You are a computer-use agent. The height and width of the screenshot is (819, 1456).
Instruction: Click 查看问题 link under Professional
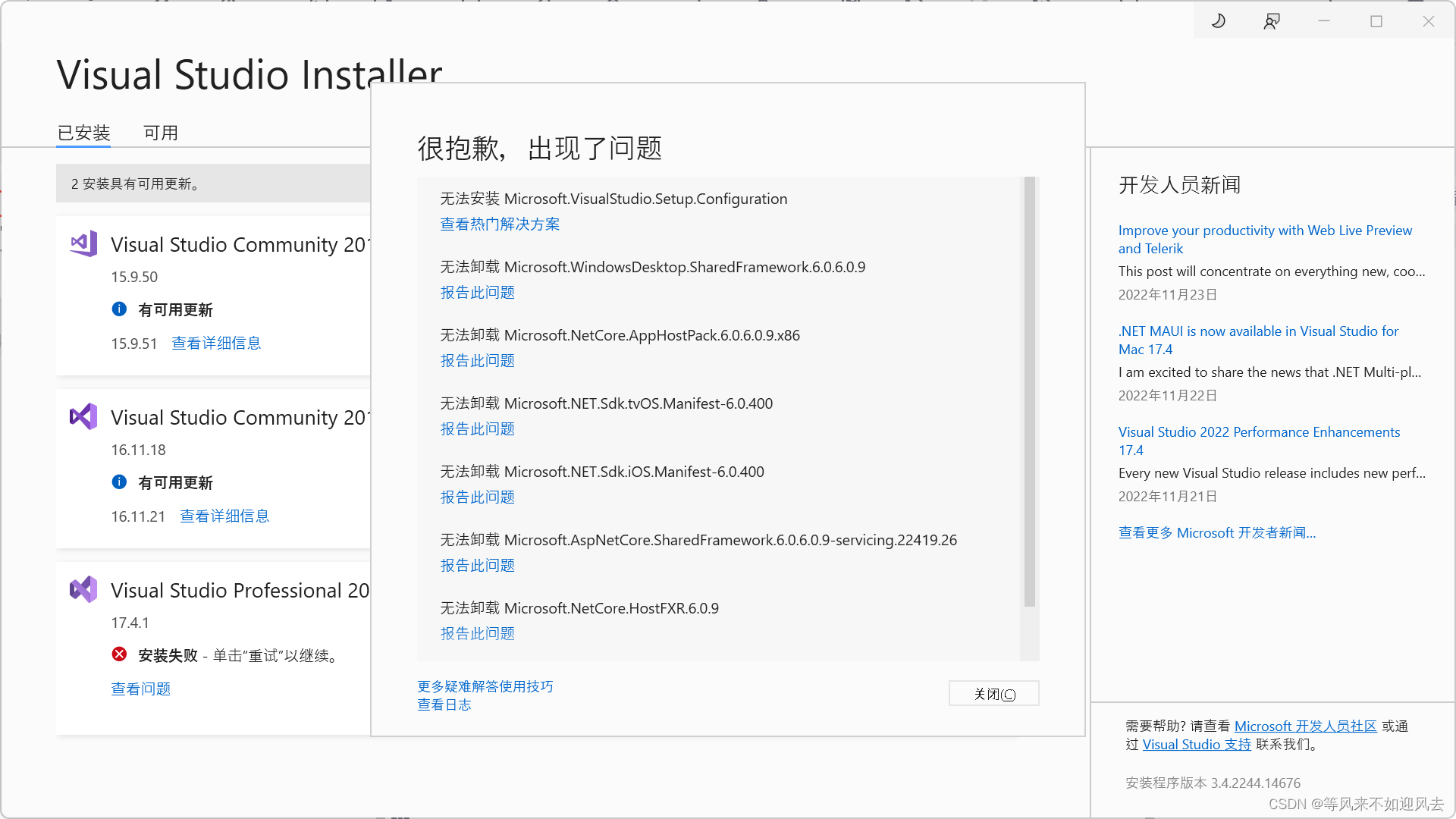[141, 689]
